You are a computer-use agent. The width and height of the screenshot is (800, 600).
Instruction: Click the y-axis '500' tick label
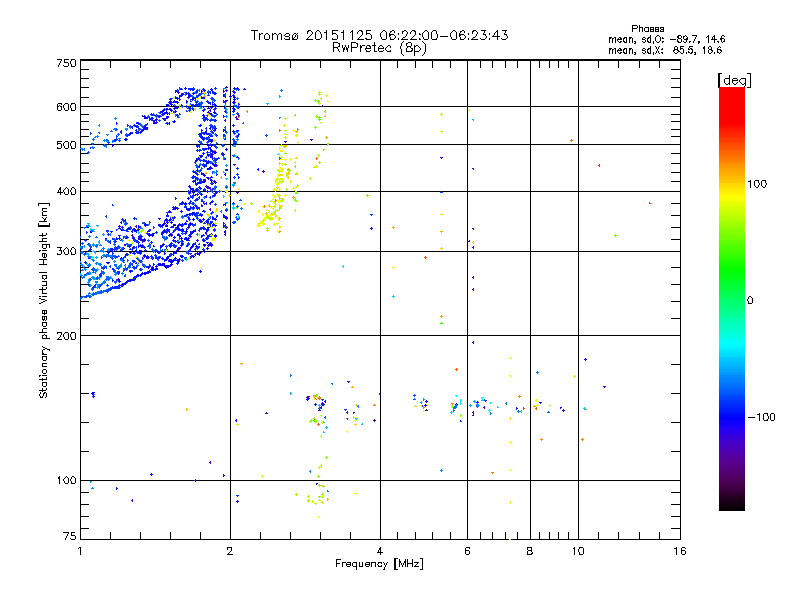pos(66,145)
